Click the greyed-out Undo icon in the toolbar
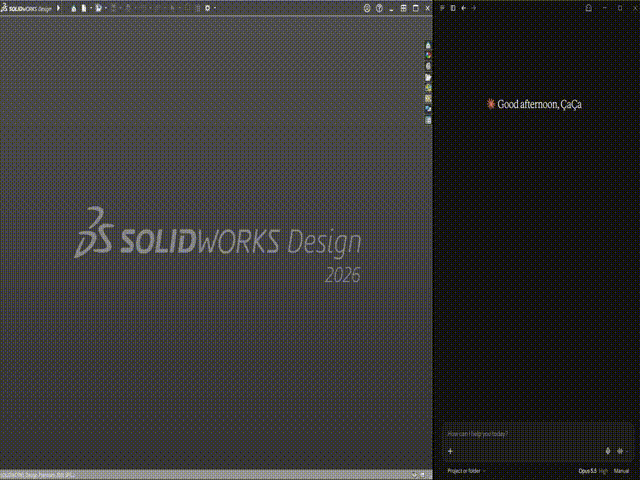This screenshot has height=480, width=640. (x=143, y=8)
